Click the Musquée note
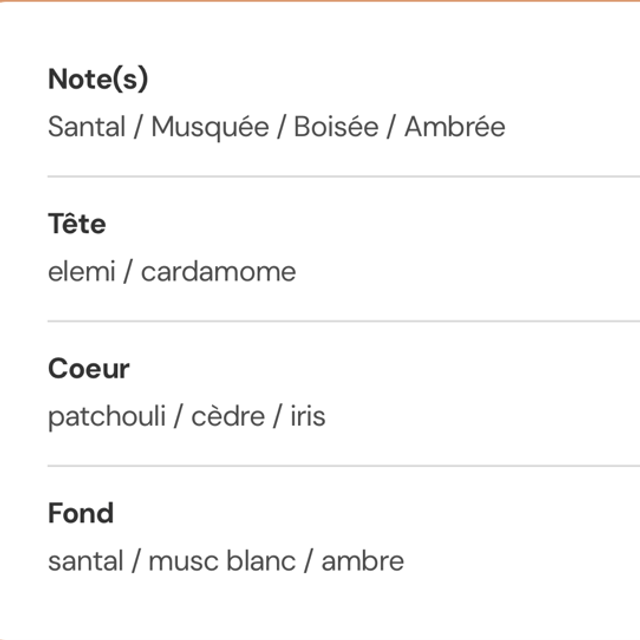 [x=210, y=127]
